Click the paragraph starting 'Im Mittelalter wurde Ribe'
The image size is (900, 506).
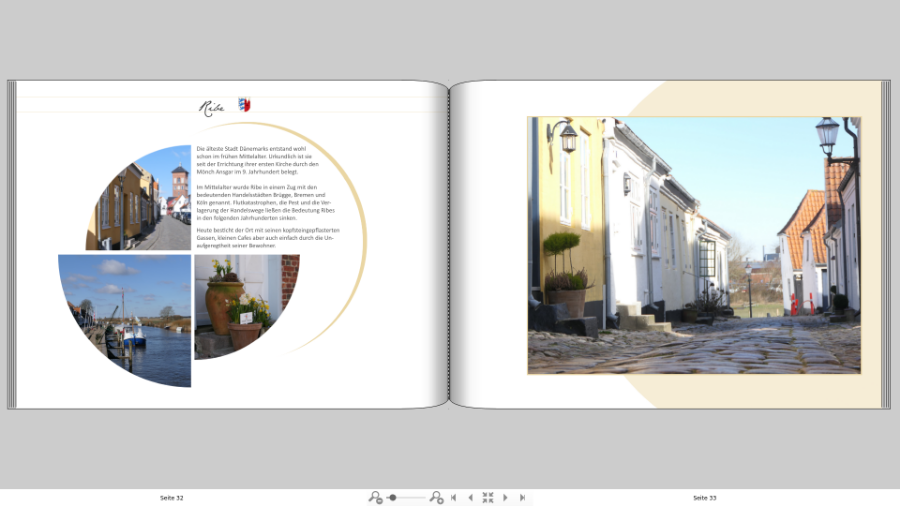(265, 203)
